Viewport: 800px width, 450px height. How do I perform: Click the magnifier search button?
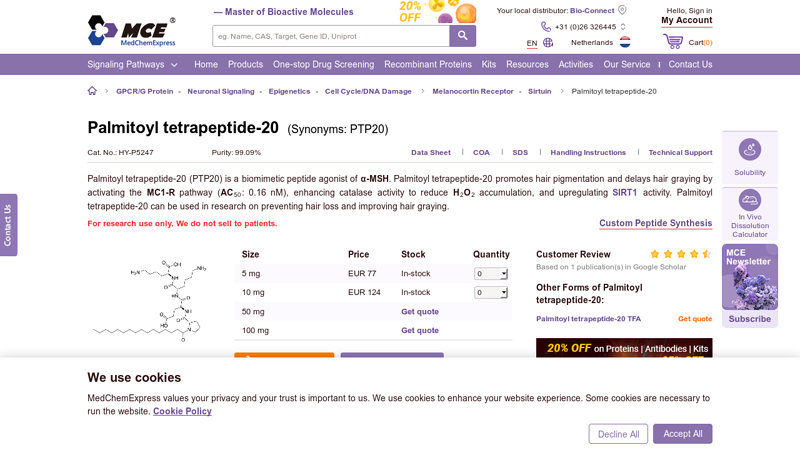463,36
